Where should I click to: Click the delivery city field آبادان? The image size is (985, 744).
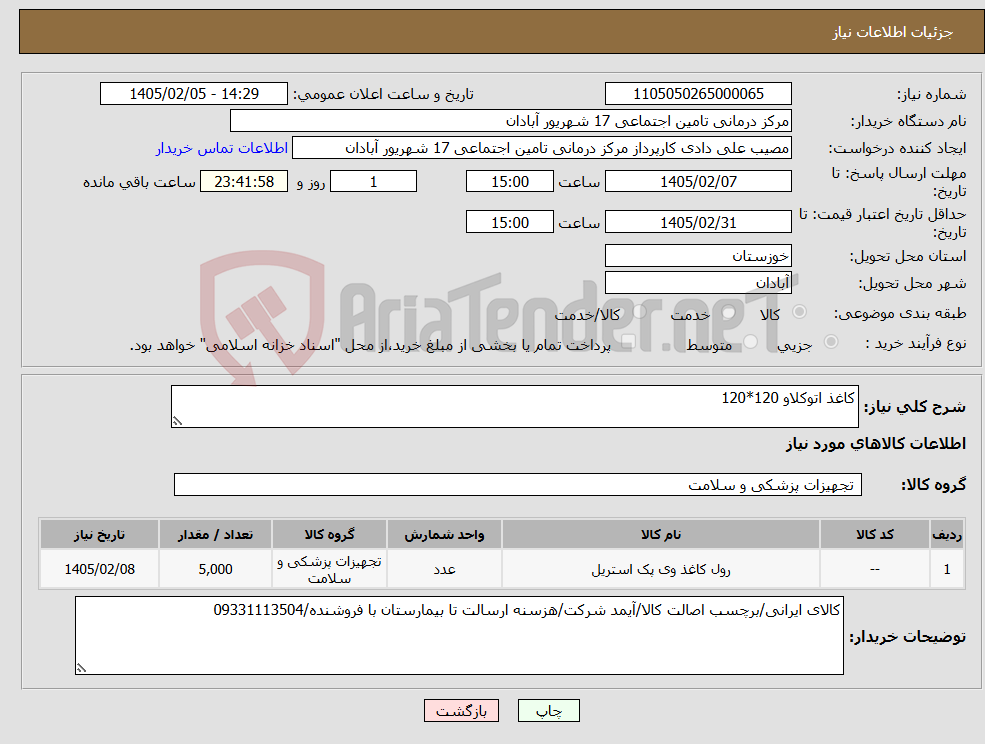[698, 283]
